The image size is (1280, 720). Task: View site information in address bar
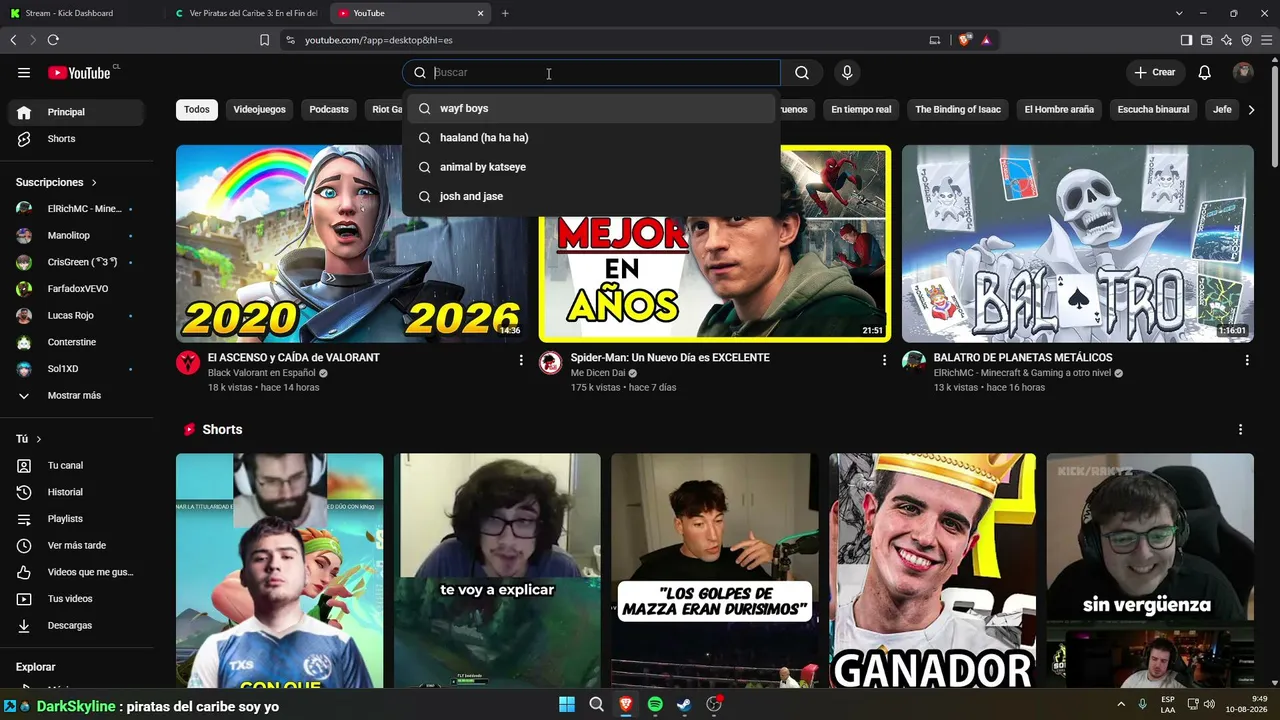290,40
